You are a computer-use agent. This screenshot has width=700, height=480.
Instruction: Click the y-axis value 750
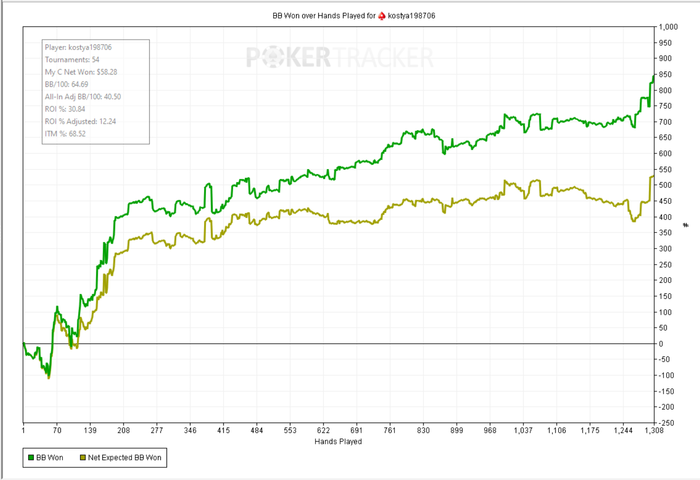point(665,106)
